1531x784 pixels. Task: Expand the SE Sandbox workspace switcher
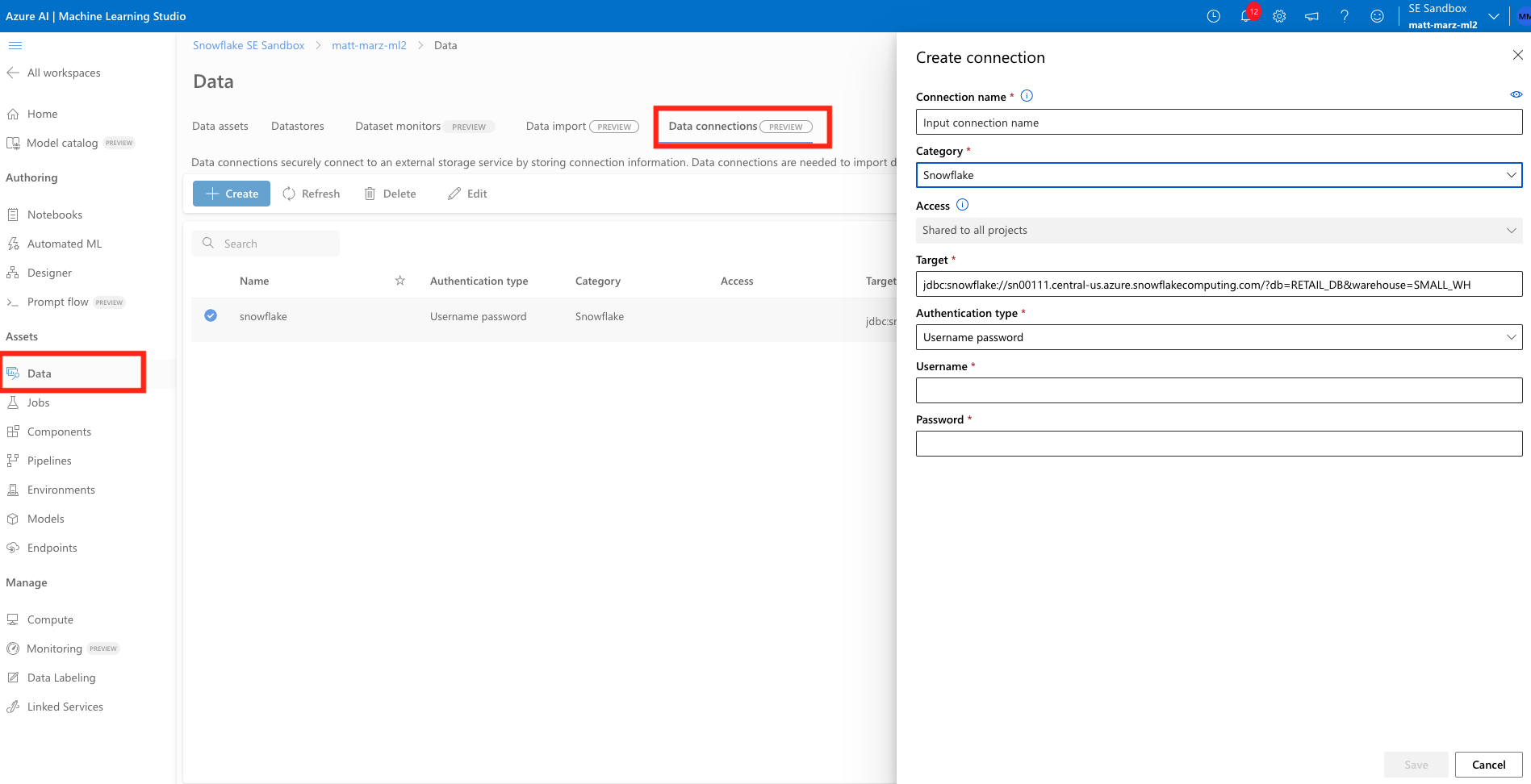pos(1493,16)
